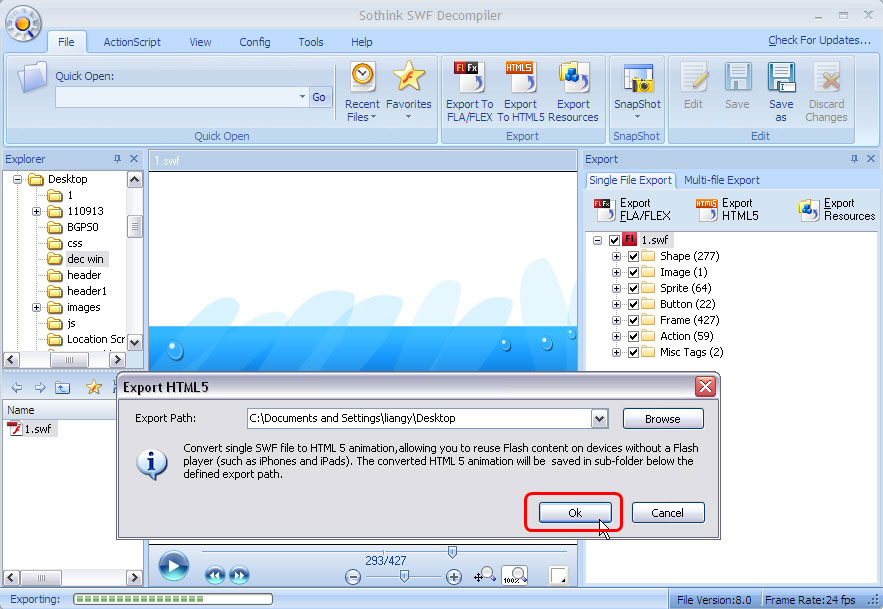
Task: Step forward one frame in the player
Action: (239, 575)
